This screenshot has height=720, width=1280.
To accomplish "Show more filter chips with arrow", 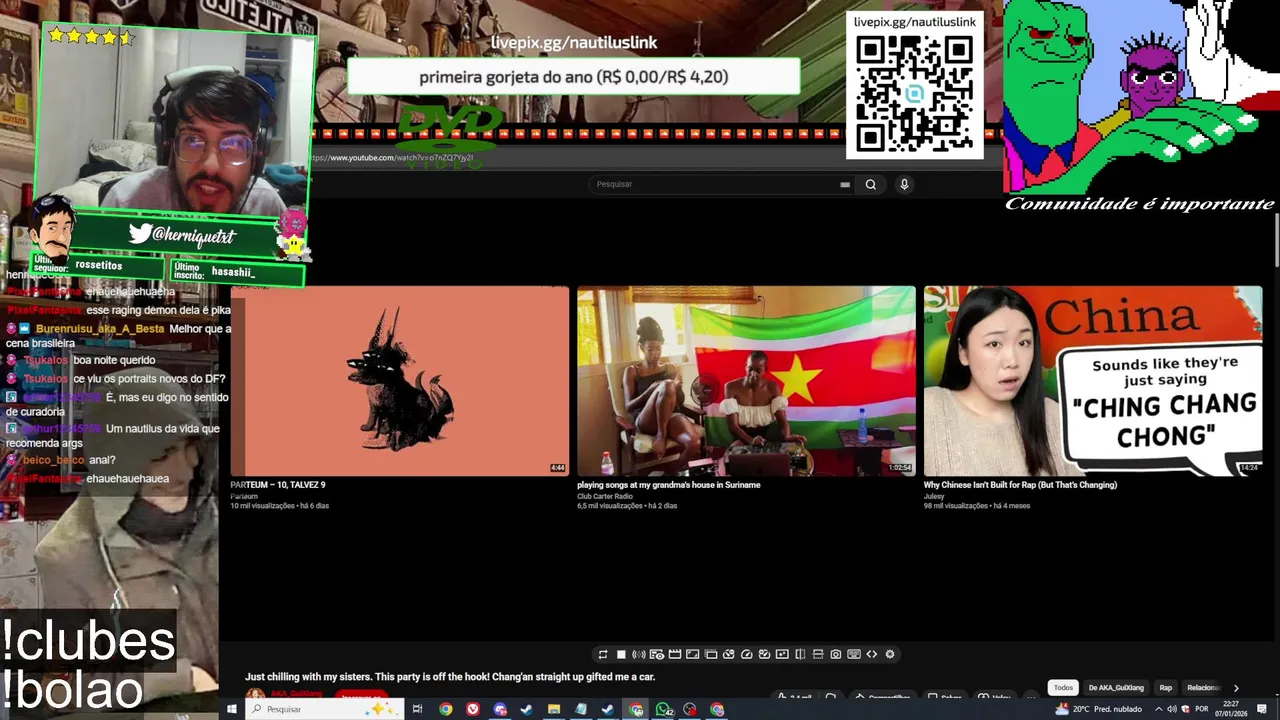I will point(1236,688).
